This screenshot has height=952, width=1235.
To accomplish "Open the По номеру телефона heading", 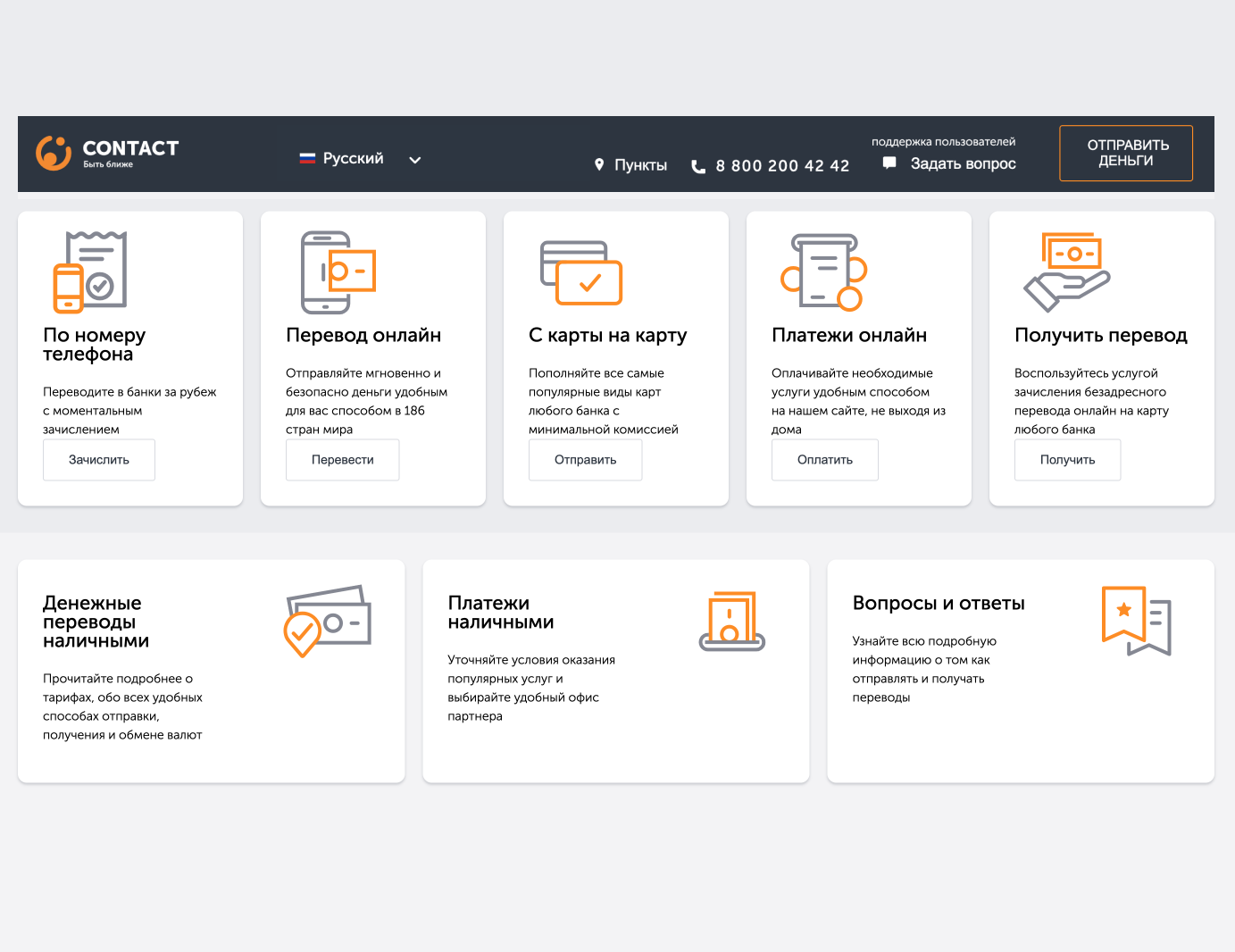I will click(94, 345).
